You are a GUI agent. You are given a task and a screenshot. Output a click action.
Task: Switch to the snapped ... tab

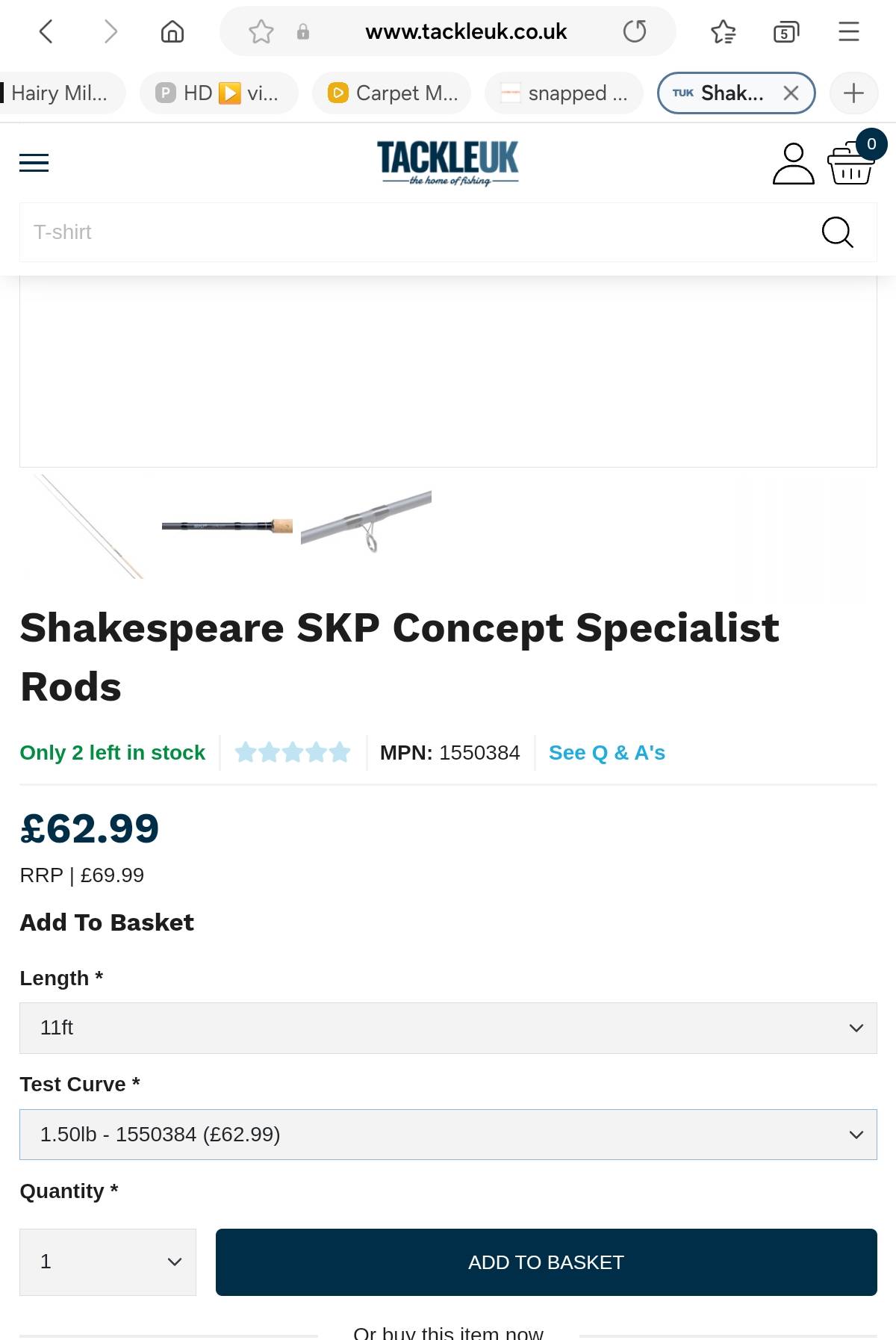coord(564,93)
